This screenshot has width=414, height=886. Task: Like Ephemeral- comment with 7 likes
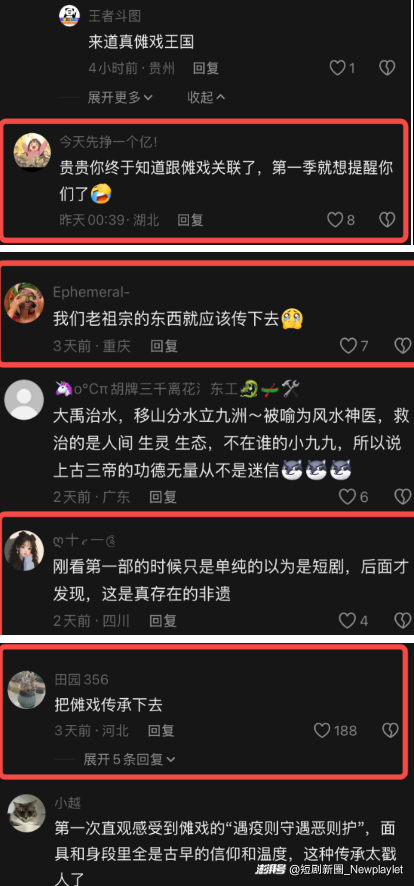(348, 346)
